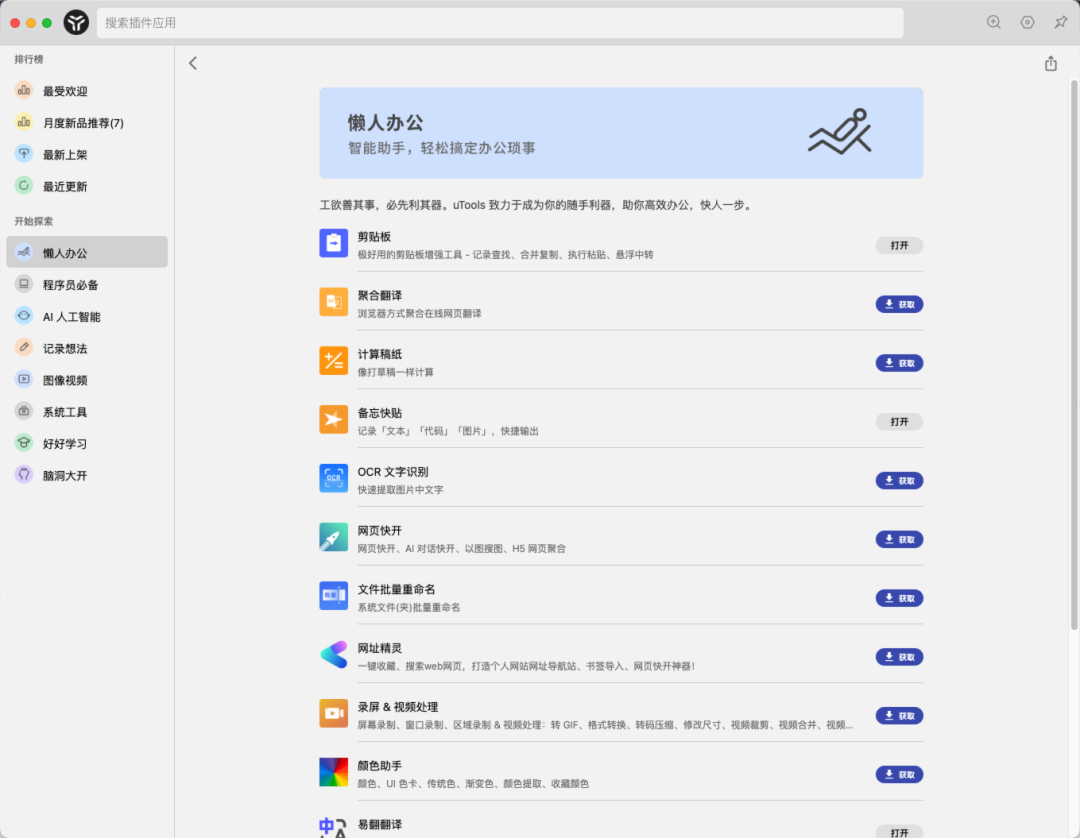Open 易翻翻译 with 打开 button
The image size is (1080, 838).
899,832
